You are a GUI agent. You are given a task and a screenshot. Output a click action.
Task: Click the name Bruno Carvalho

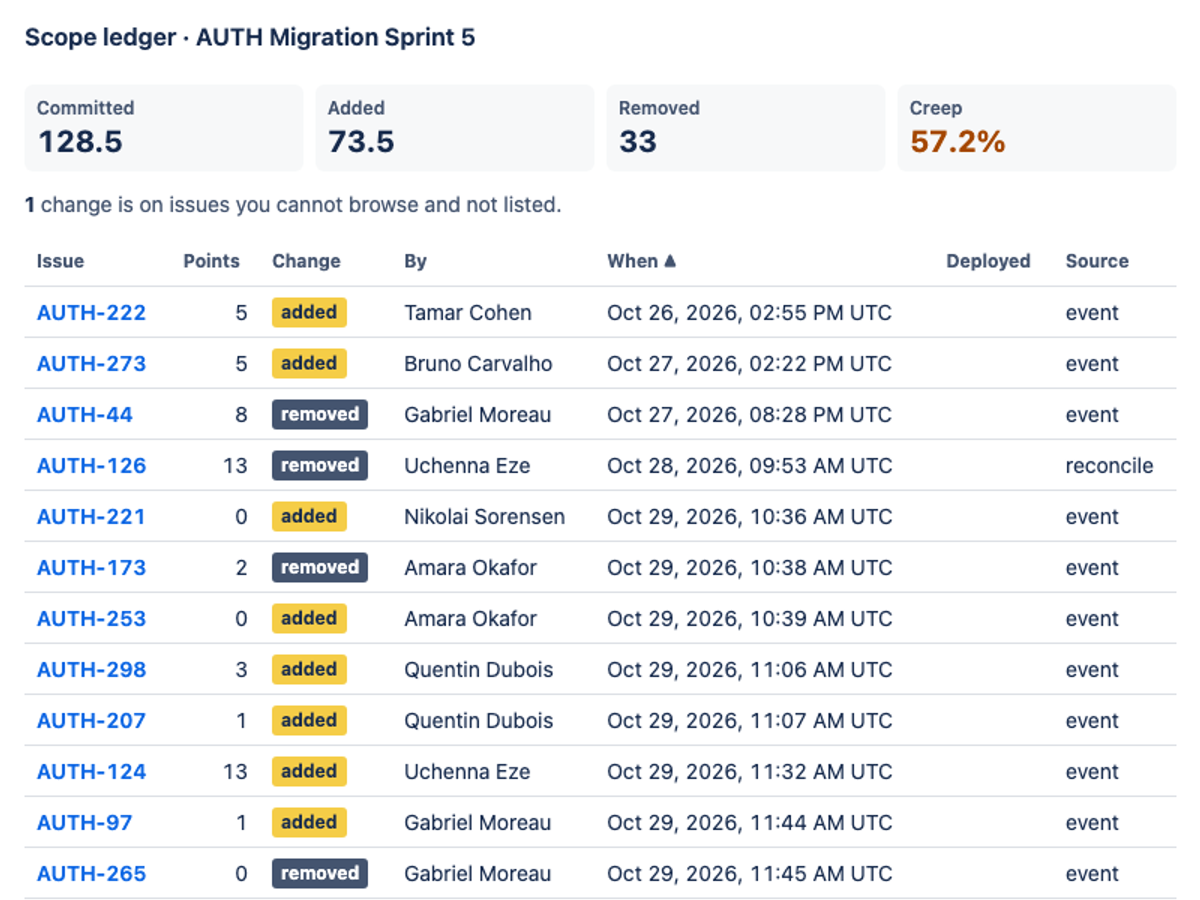(478, 364)
